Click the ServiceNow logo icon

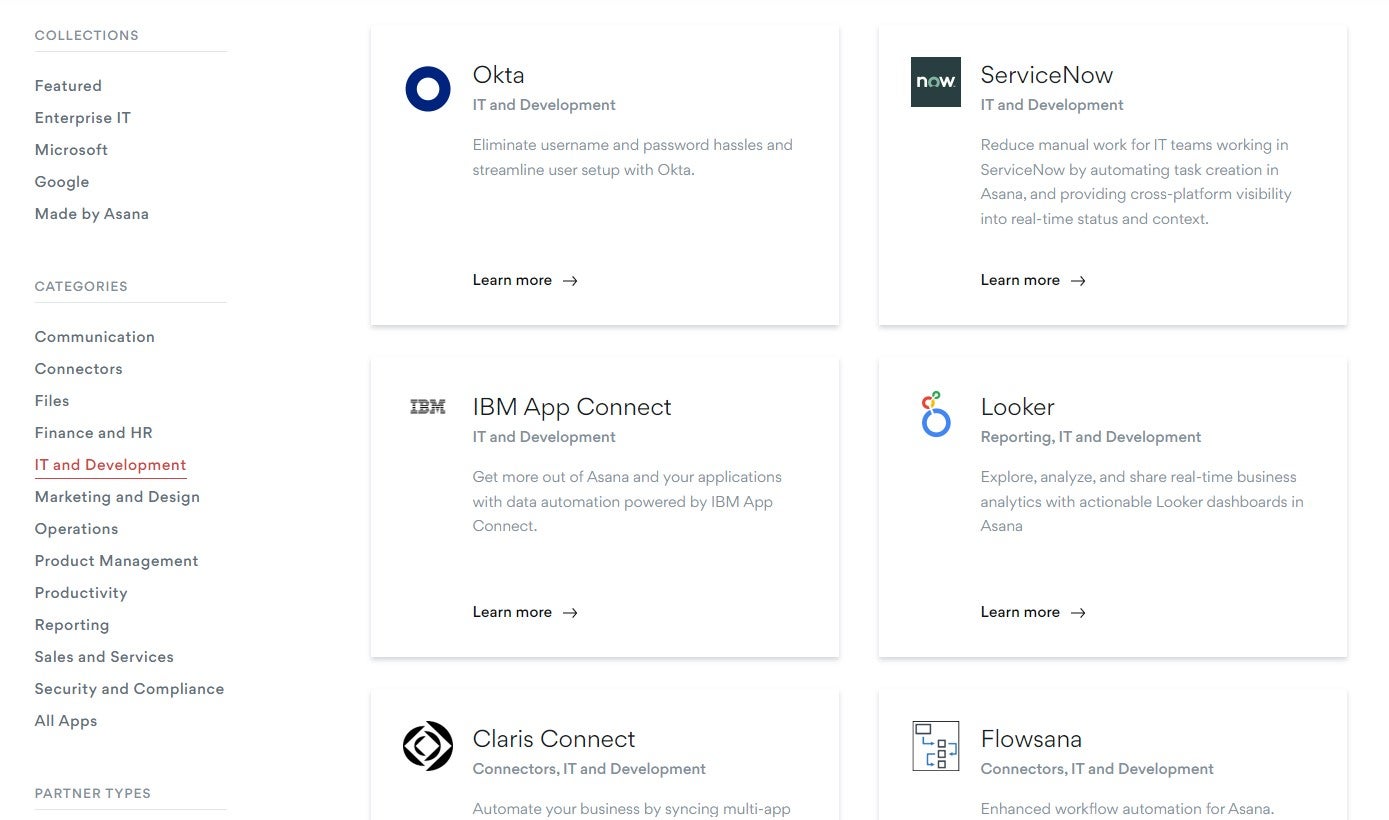[935, 82]
